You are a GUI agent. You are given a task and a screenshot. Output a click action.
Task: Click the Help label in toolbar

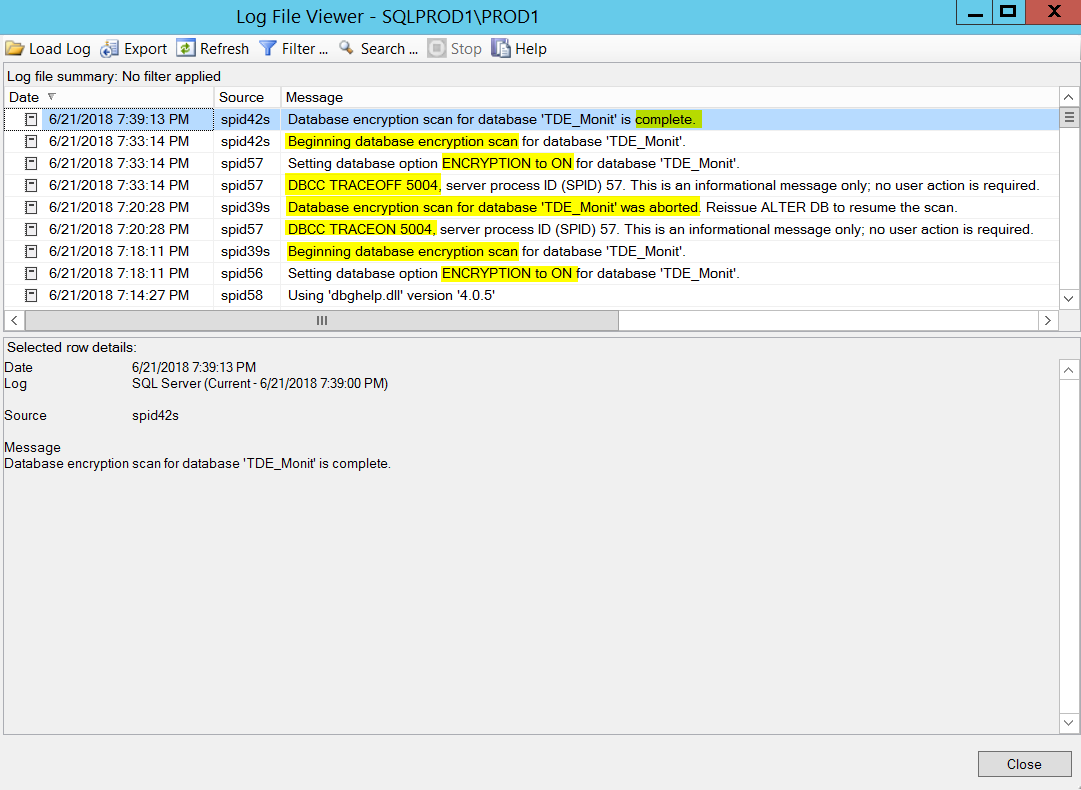(x=531, y=49)
